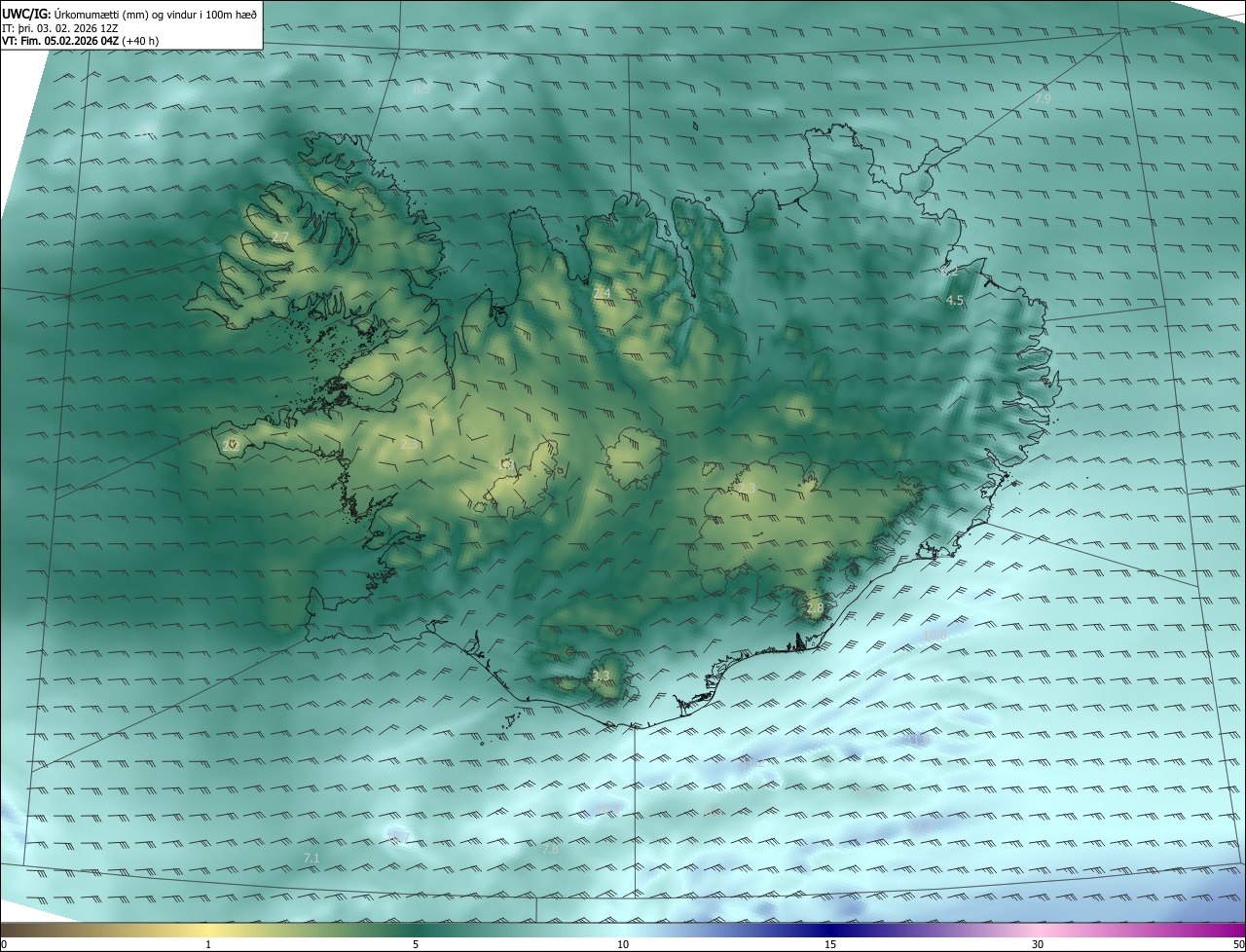Click the 5 tick on the color scale
1246x952 pixels.
[416, 944]
